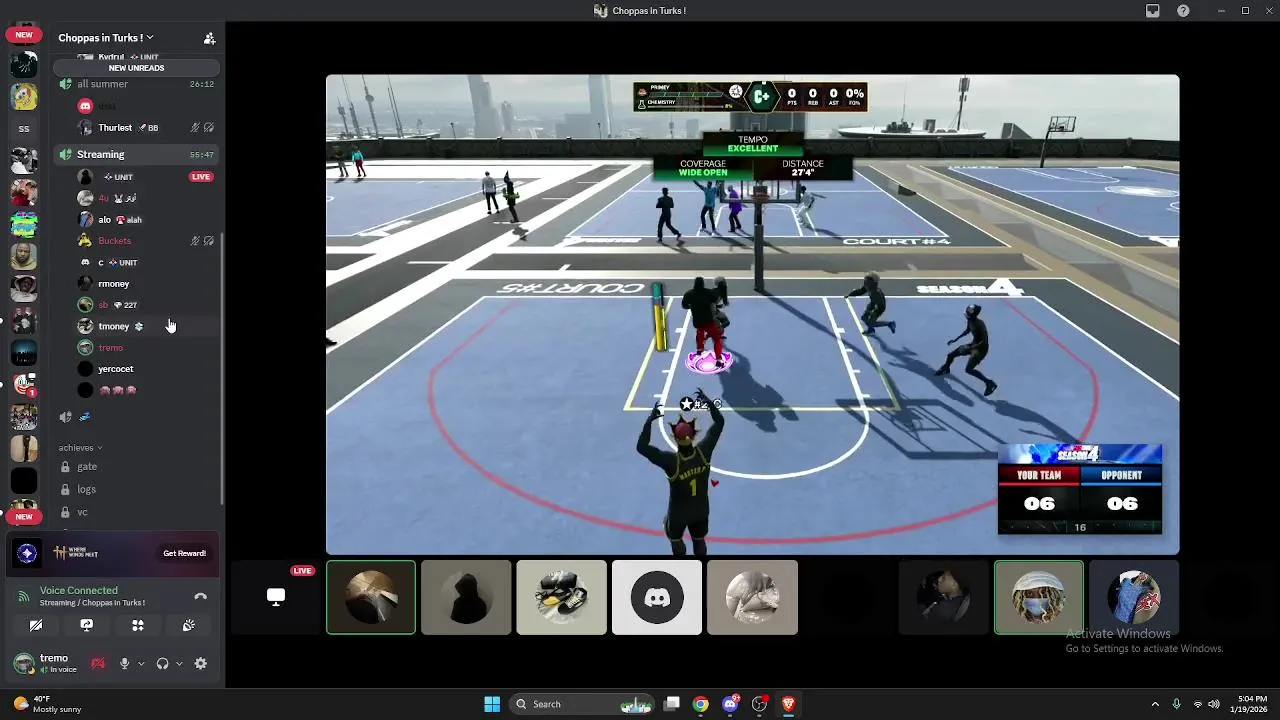Open the all summer voice channel

coord(136,84)
